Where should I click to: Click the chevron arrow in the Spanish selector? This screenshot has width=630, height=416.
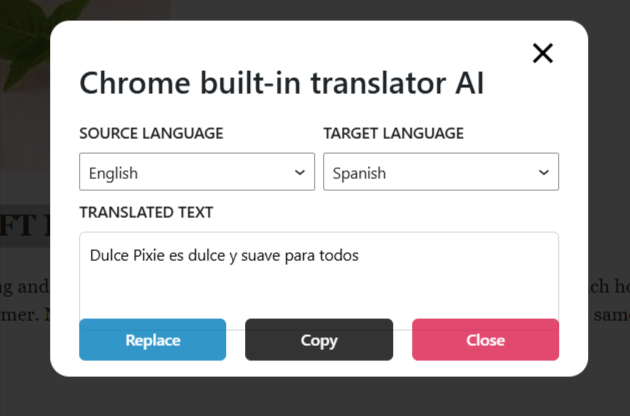click(x=544, y=172)
